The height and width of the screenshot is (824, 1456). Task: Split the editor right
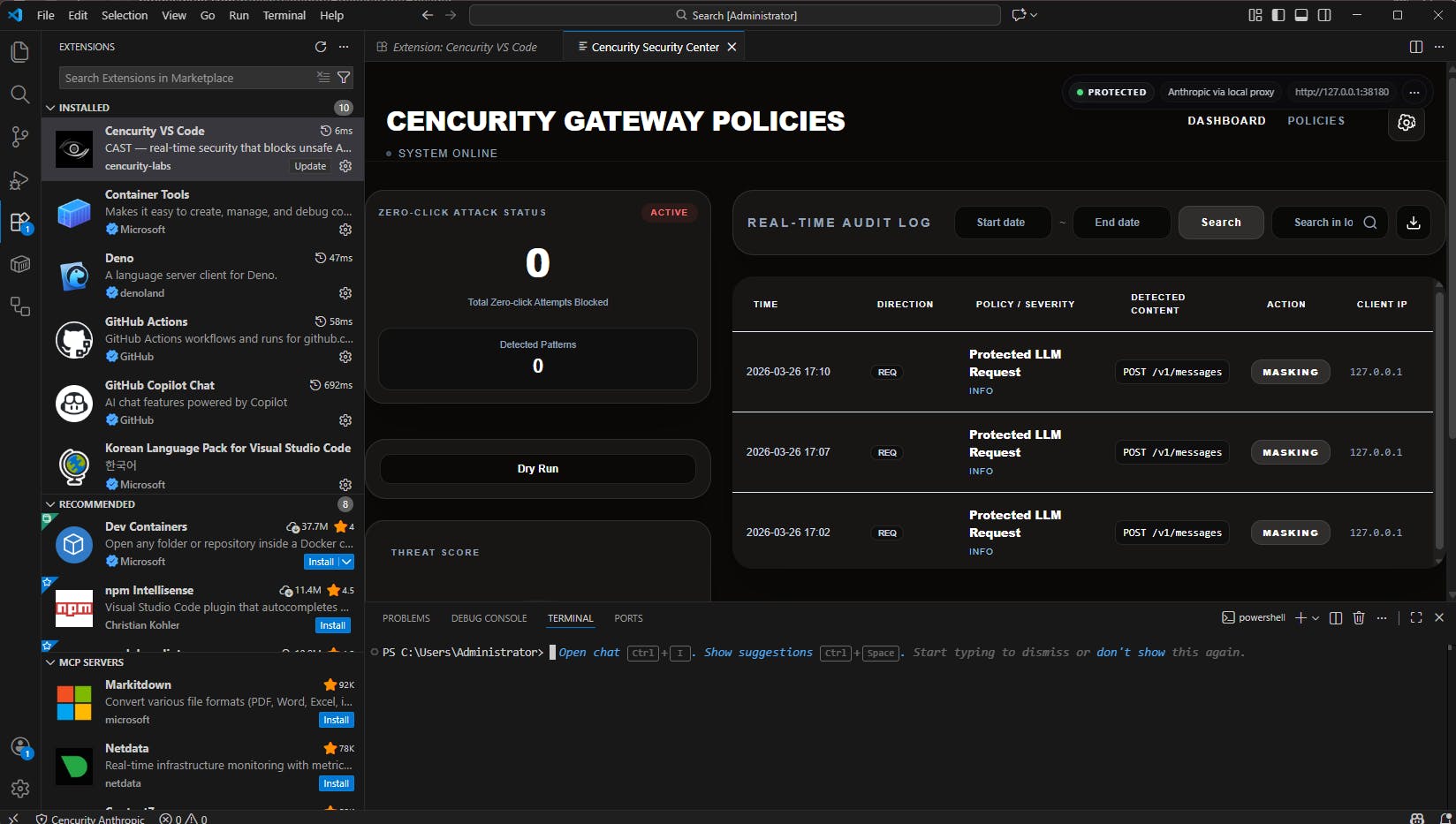pos(1416,47)
